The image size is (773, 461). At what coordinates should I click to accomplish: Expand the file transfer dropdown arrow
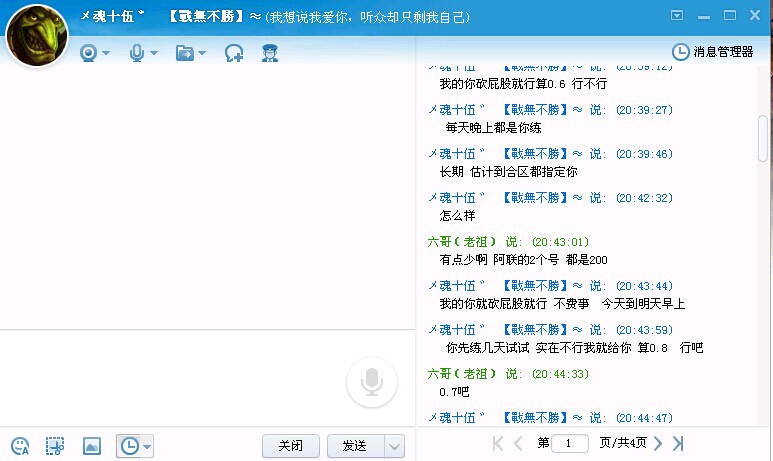(x=202, y=53)
